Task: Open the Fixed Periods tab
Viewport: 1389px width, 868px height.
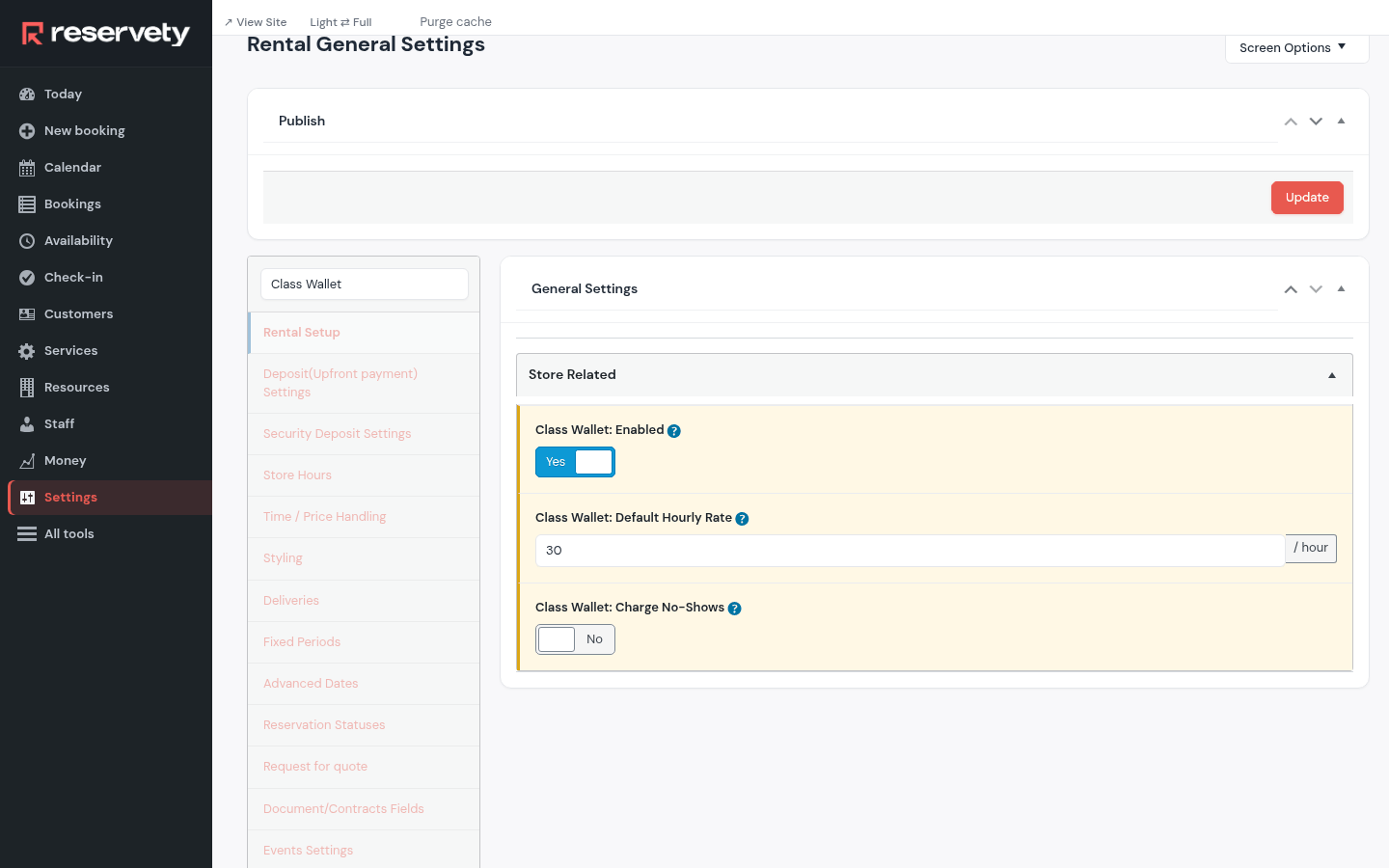Action: pos(364,642)
